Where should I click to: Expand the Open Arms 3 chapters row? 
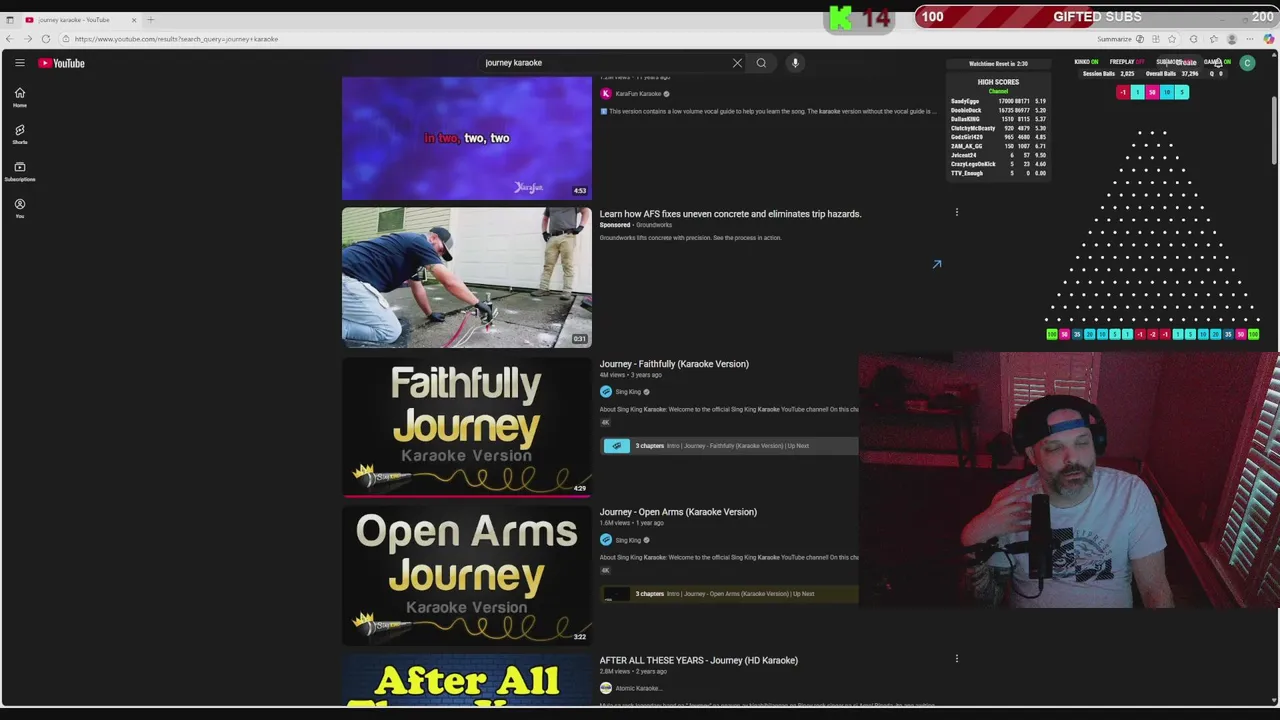(x=729, y=594)
